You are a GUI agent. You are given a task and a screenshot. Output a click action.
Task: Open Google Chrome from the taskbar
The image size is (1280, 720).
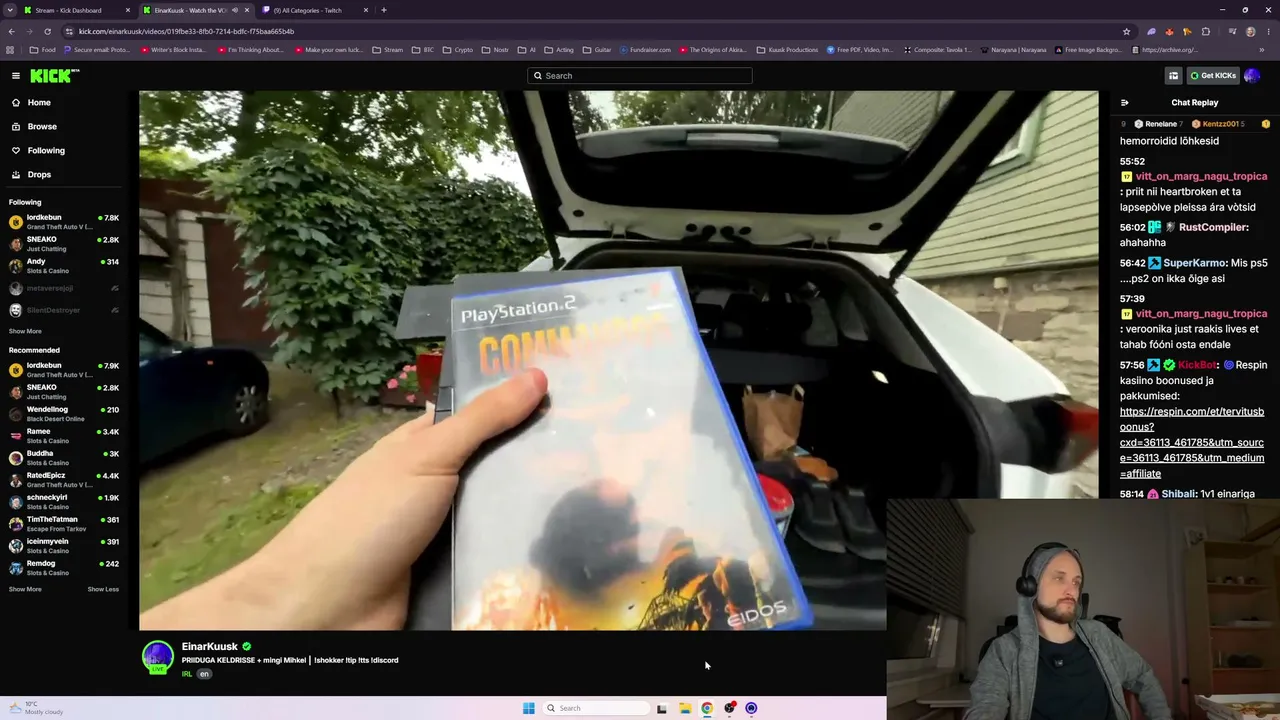point(707,708)
